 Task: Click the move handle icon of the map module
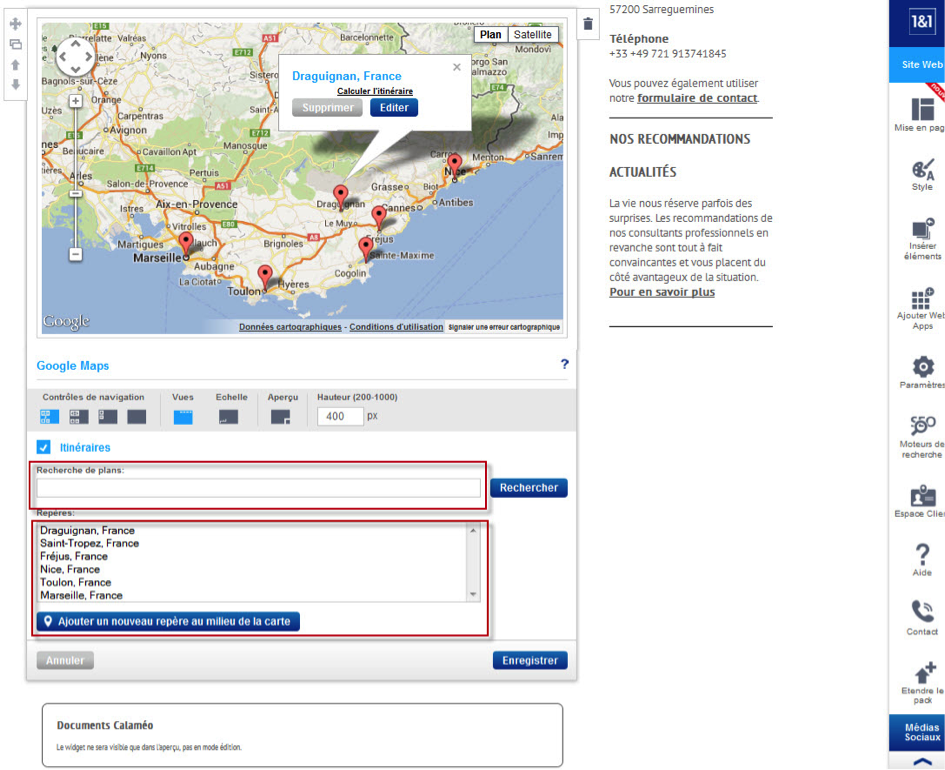click(x=16, y=24)
